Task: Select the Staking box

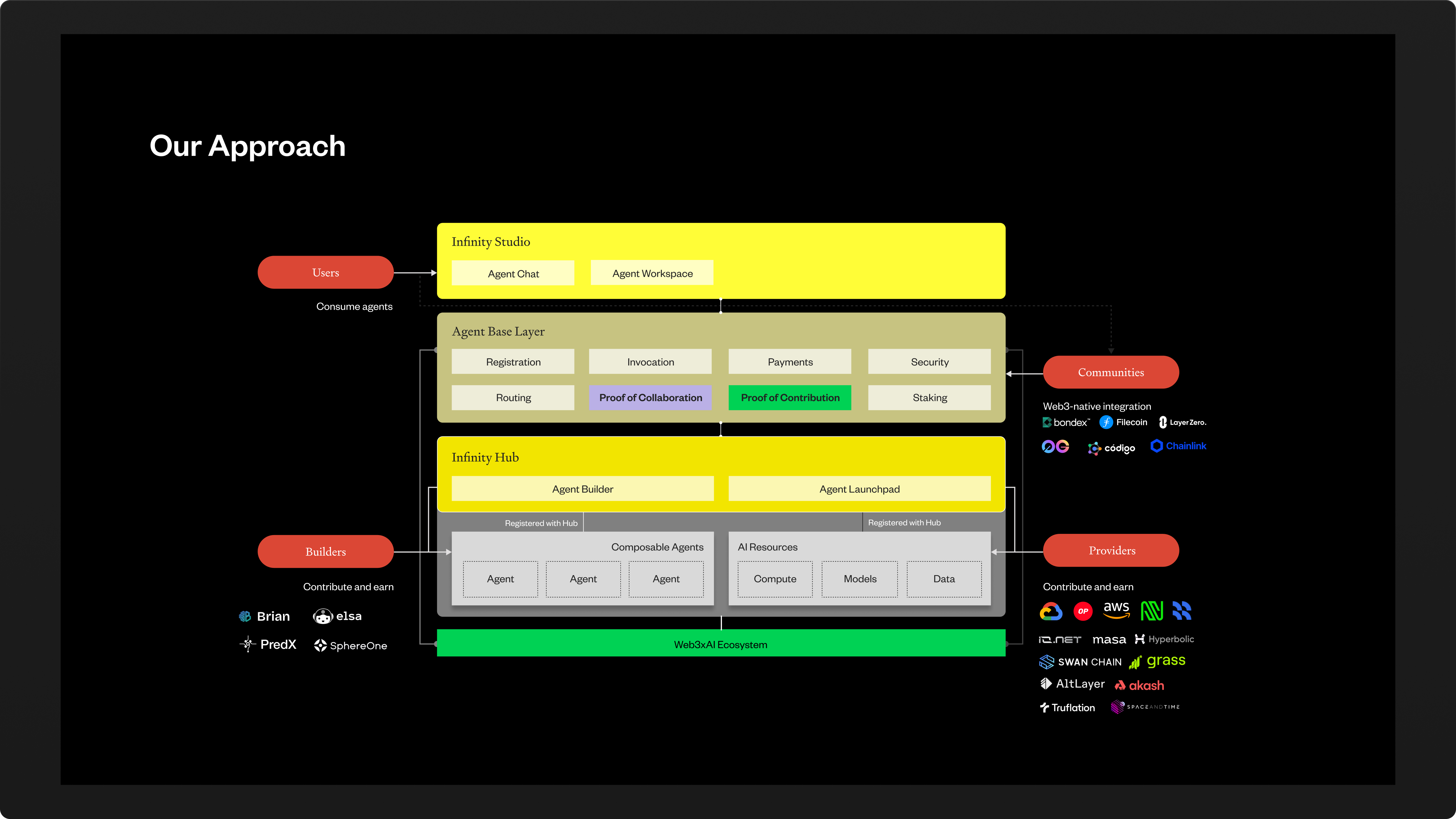Action: pos(929,397)
